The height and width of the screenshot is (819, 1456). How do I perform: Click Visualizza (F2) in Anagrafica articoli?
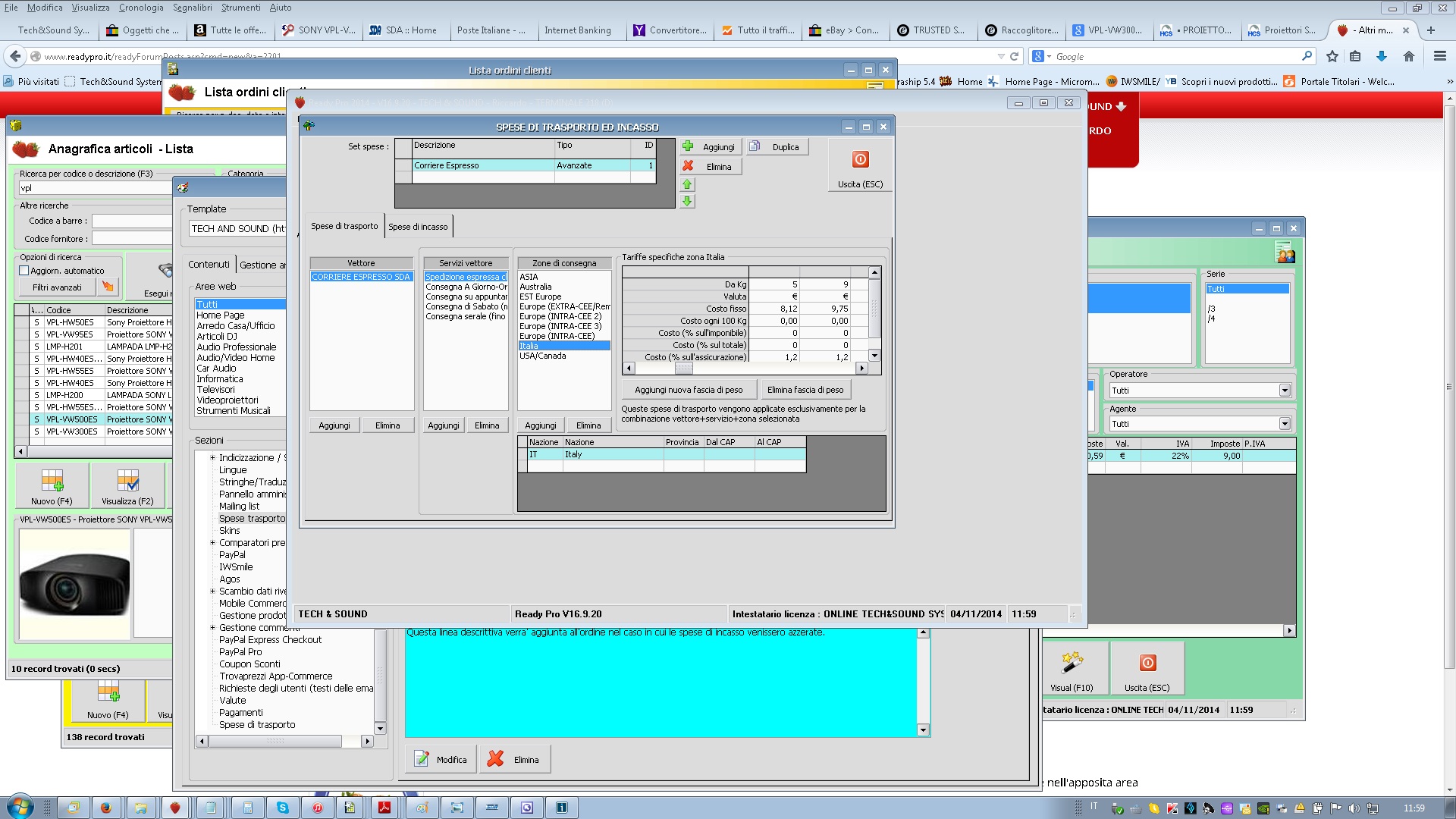127,486
